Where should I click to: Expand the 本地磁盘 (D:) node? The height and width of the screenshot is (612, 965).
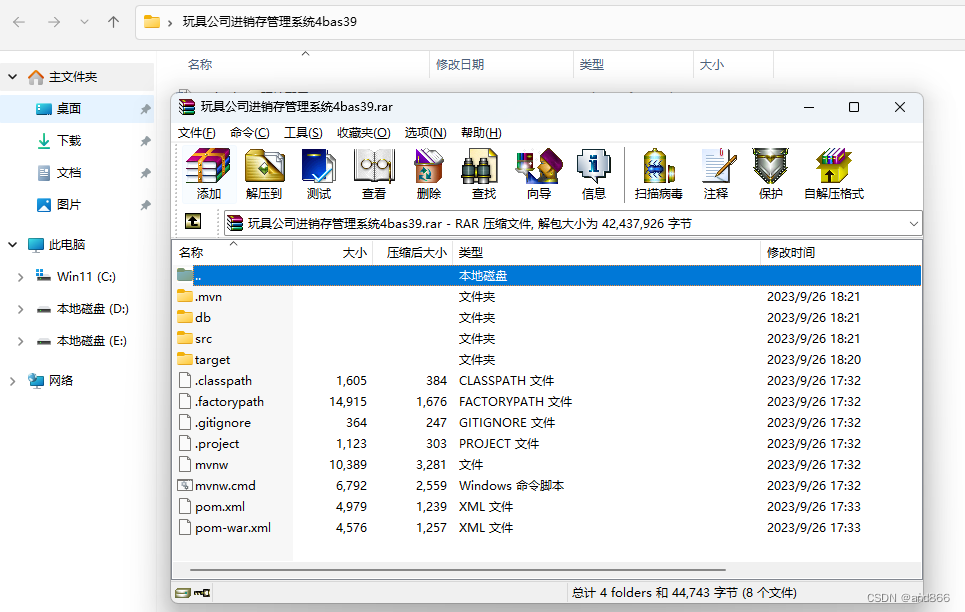click(20, 309)
